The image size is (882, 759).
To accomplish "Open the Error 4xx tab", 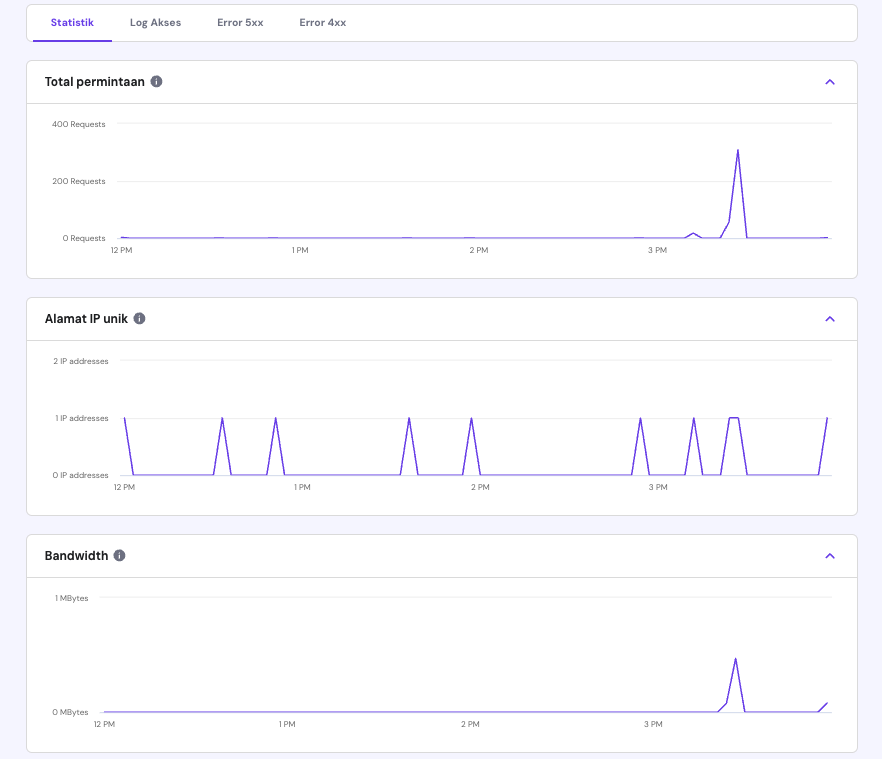I will pos(322,22).
